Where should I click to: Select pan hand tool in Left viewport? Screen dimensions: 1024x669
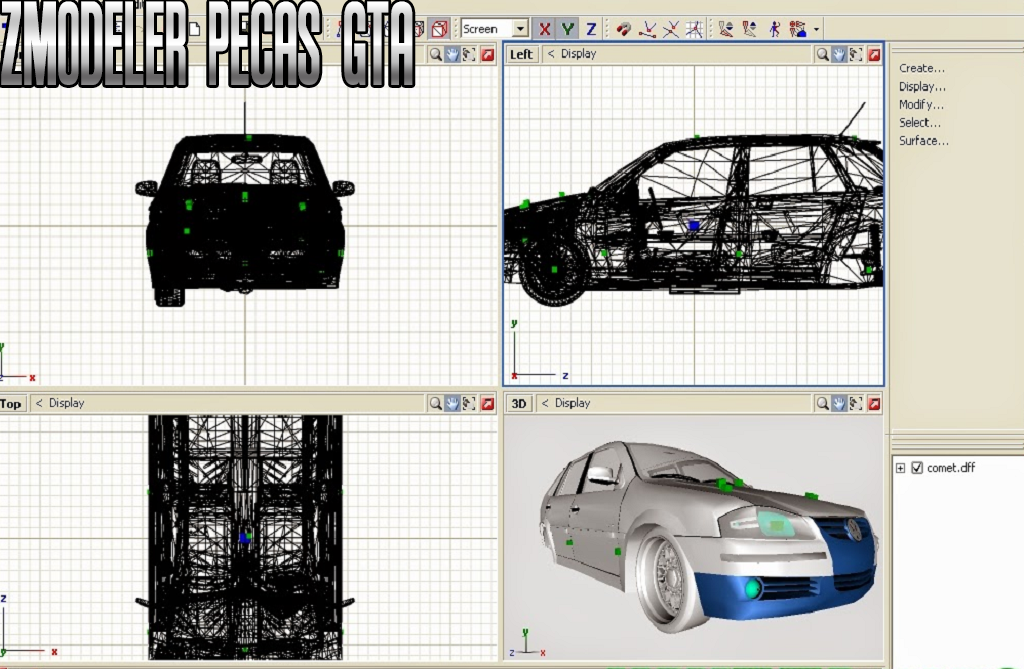tap(839, 55)
